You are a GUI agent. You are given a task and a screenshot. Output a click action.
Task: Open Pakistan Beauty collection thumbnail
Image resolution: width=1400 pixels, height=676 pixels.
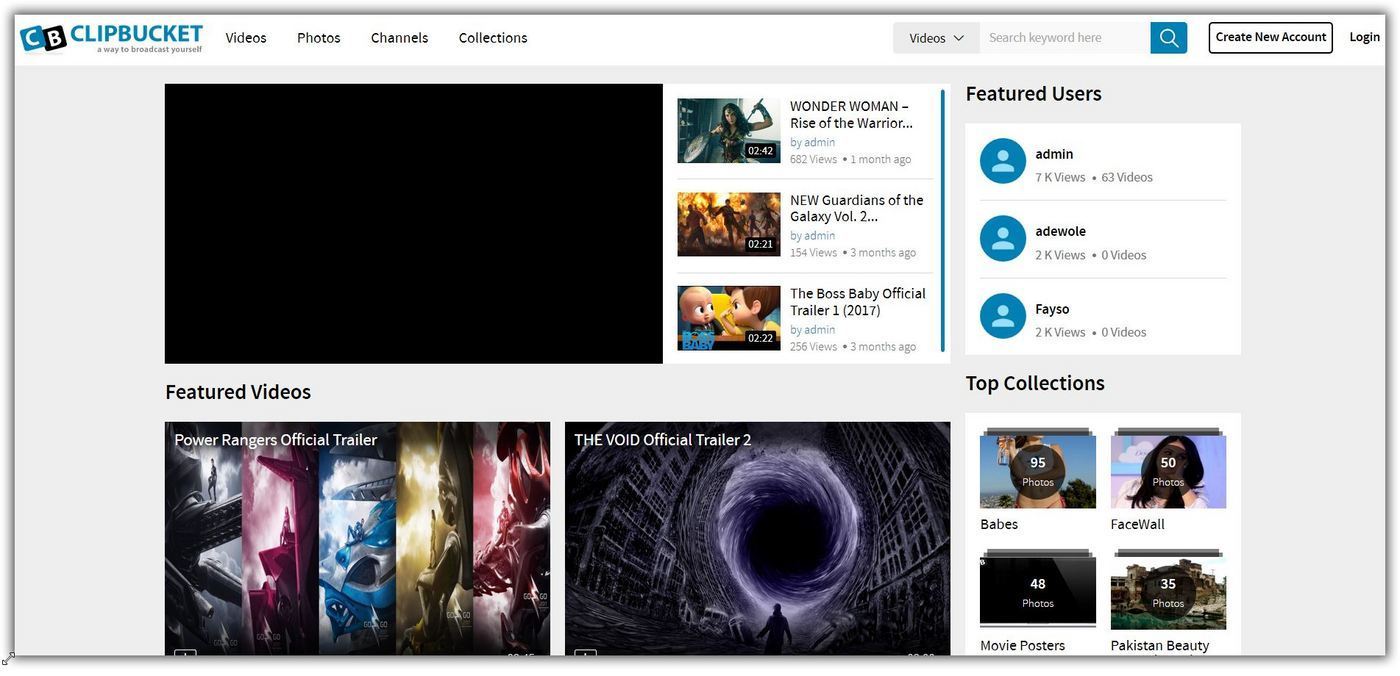pyautogui.click(x=1168, y=590)
